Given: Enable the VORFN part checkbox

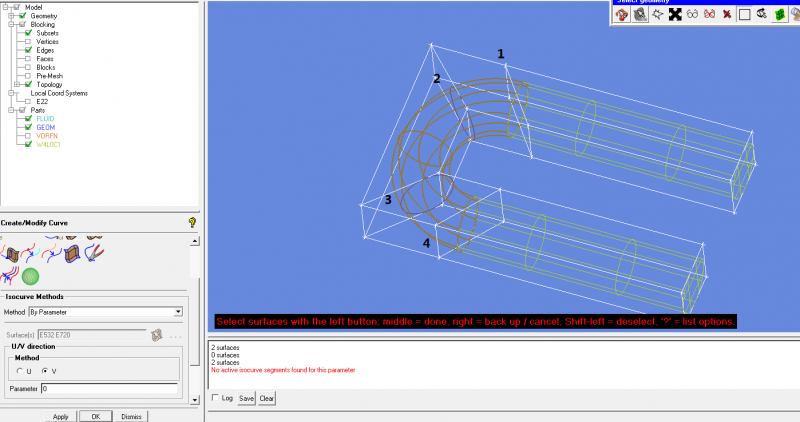Looking at the screenshot, I should [x=28, y=136].
